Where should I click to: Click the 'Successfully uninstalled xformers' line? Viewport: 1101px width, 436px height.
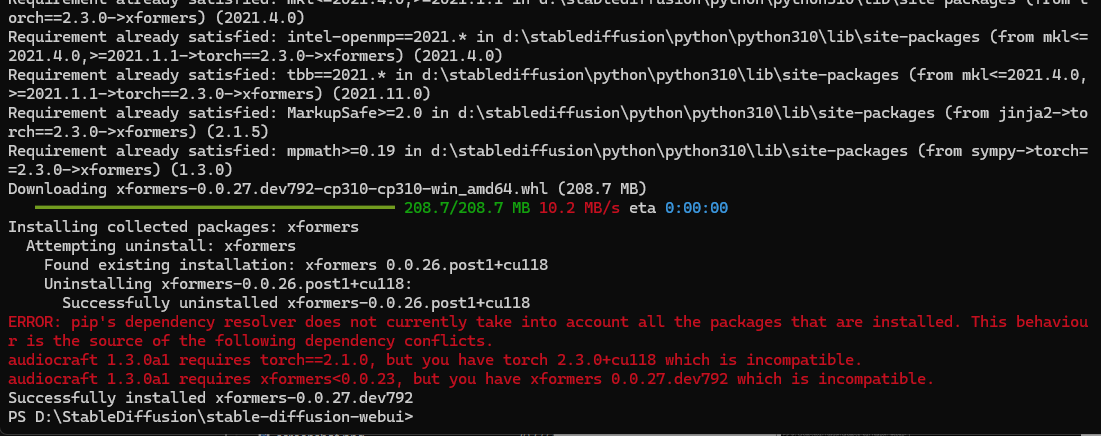pyautogui.click(x=296, y=303)
